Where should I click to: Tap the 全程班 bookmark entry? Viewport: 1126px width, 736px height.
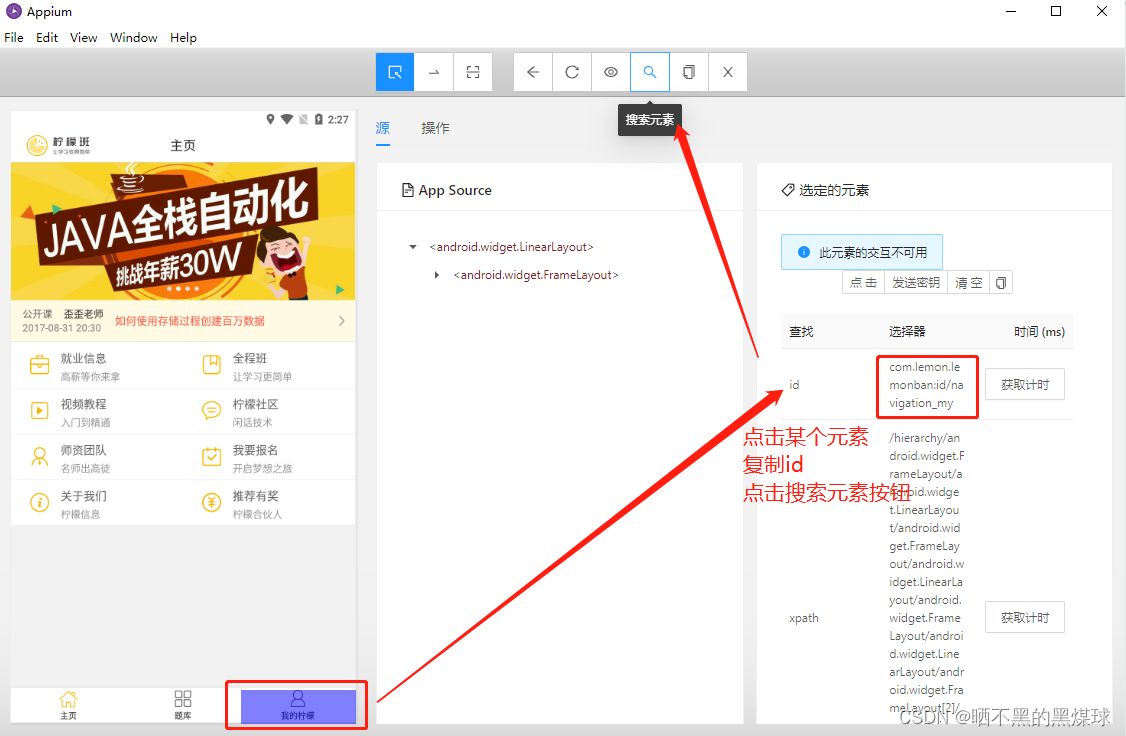269,366
